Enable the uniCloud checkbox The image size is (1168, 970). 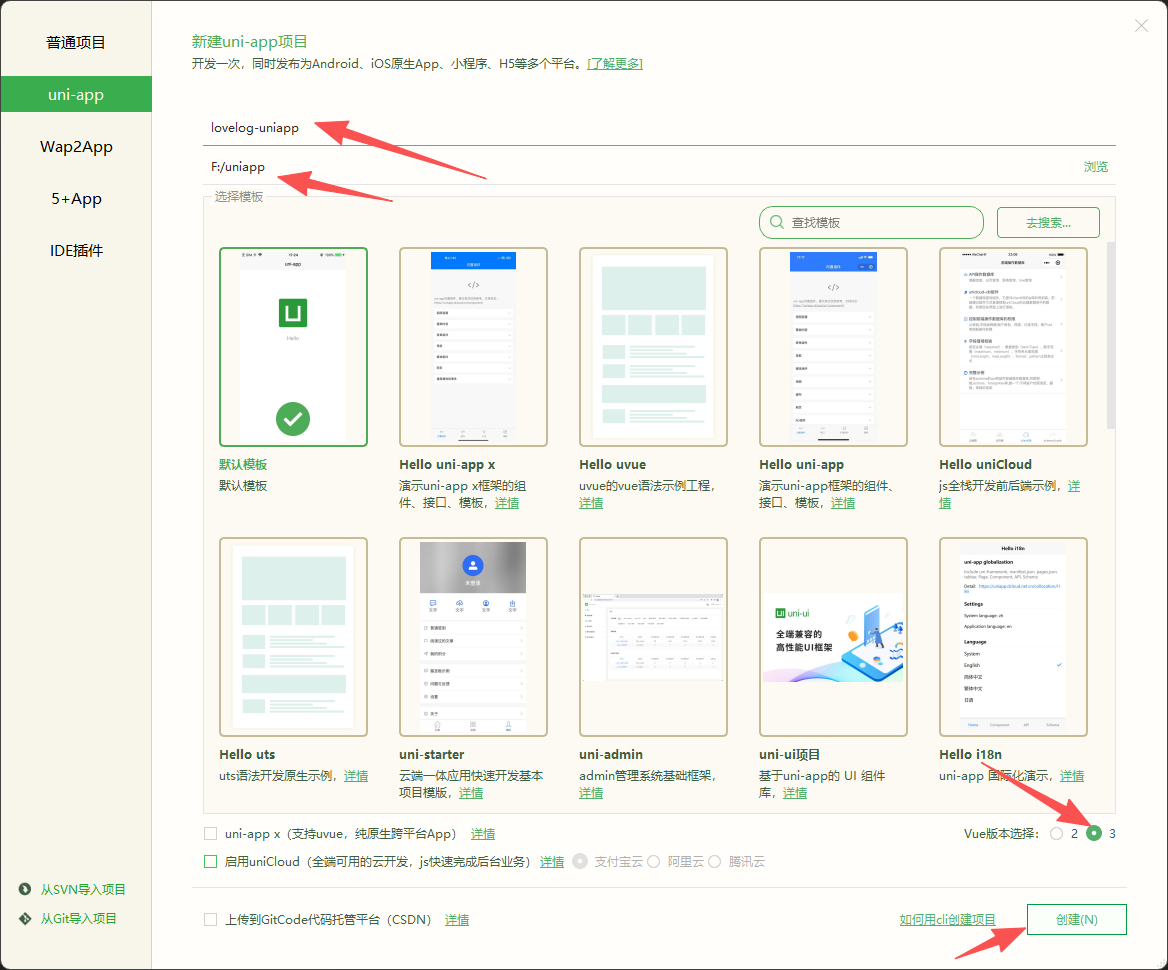coord(210,861)
